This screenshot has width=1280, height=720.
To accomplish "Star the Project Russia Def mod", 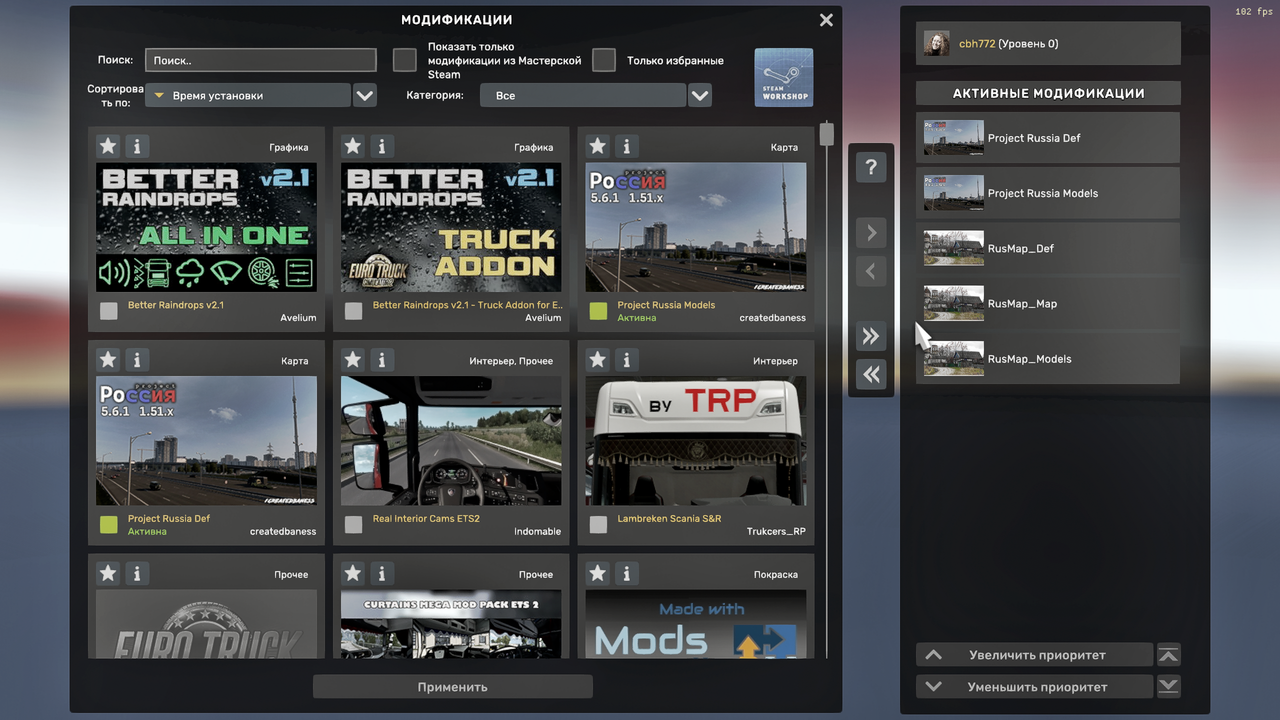I will [x=108, y=360].
